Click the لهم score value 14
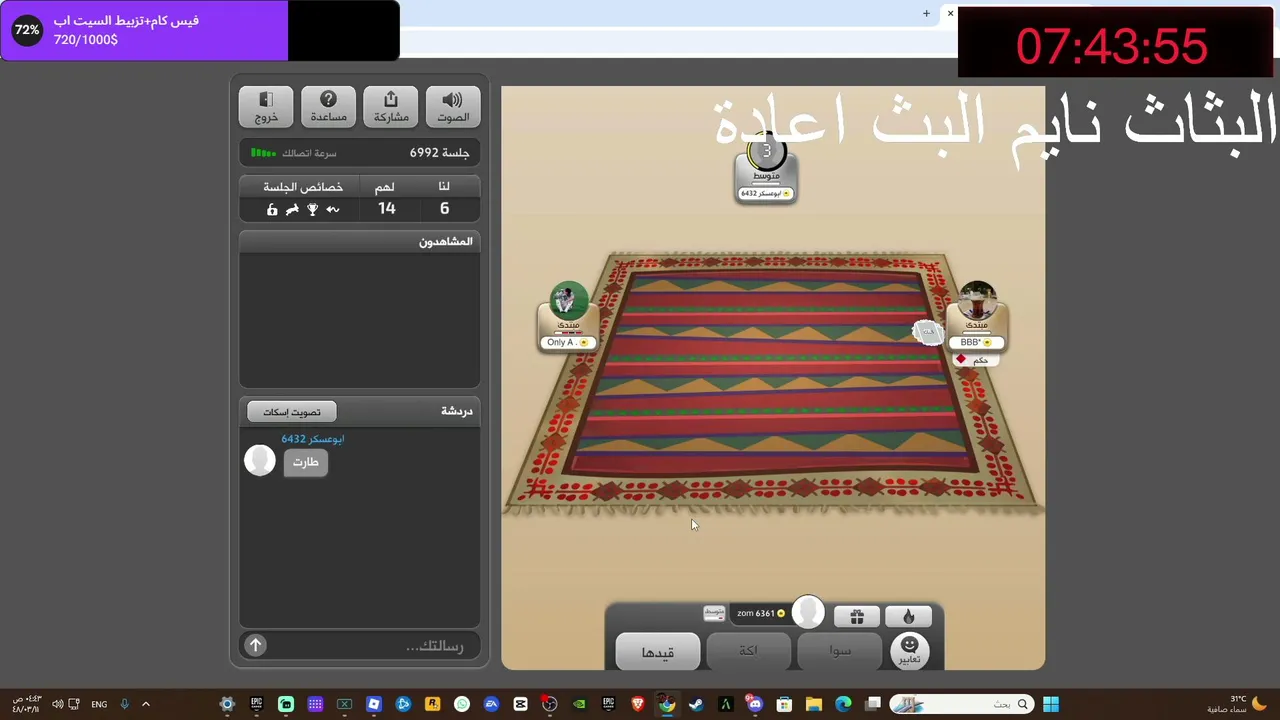 pyautogui.click(x=387, y=209)
